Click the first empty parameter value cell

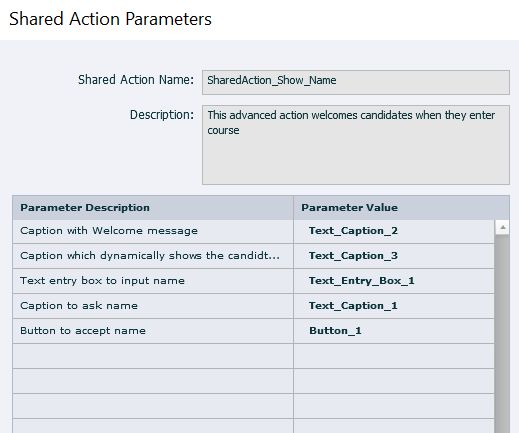coord(394,356)
